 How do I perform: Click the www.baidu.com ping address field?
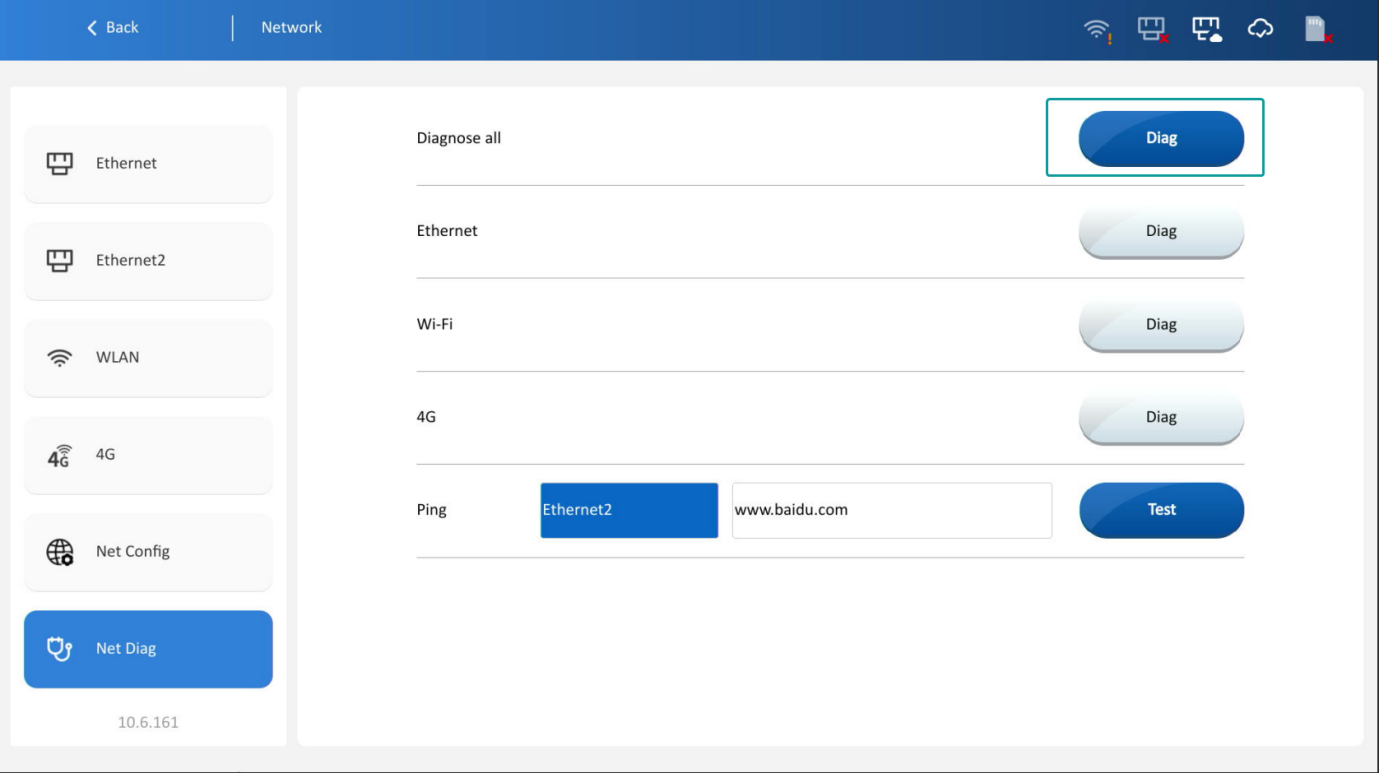click(892, 510)
